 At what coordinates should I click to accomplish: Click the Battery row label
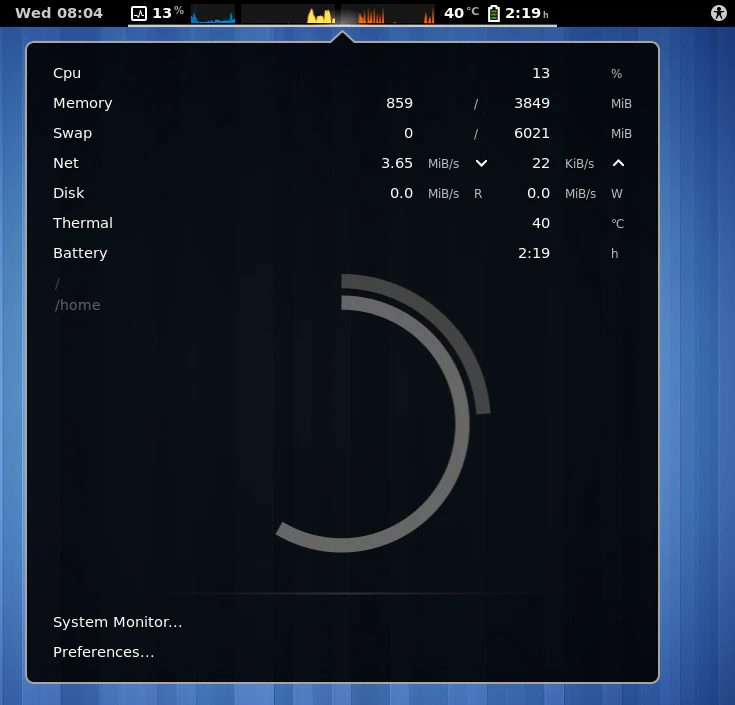pos(80,253)
